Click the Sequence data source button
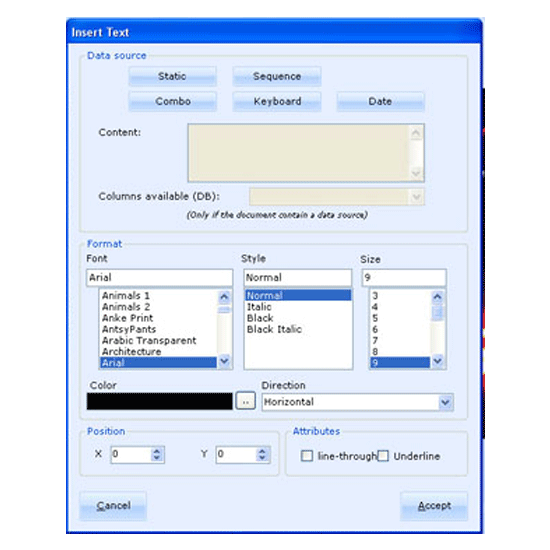The height and width of the screenshot is (550, 550). coord(277,76)
